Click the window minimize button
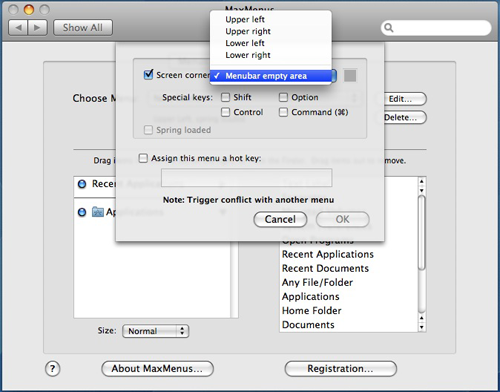This screenshot has width=500, height=392. [x=29, y=10]
